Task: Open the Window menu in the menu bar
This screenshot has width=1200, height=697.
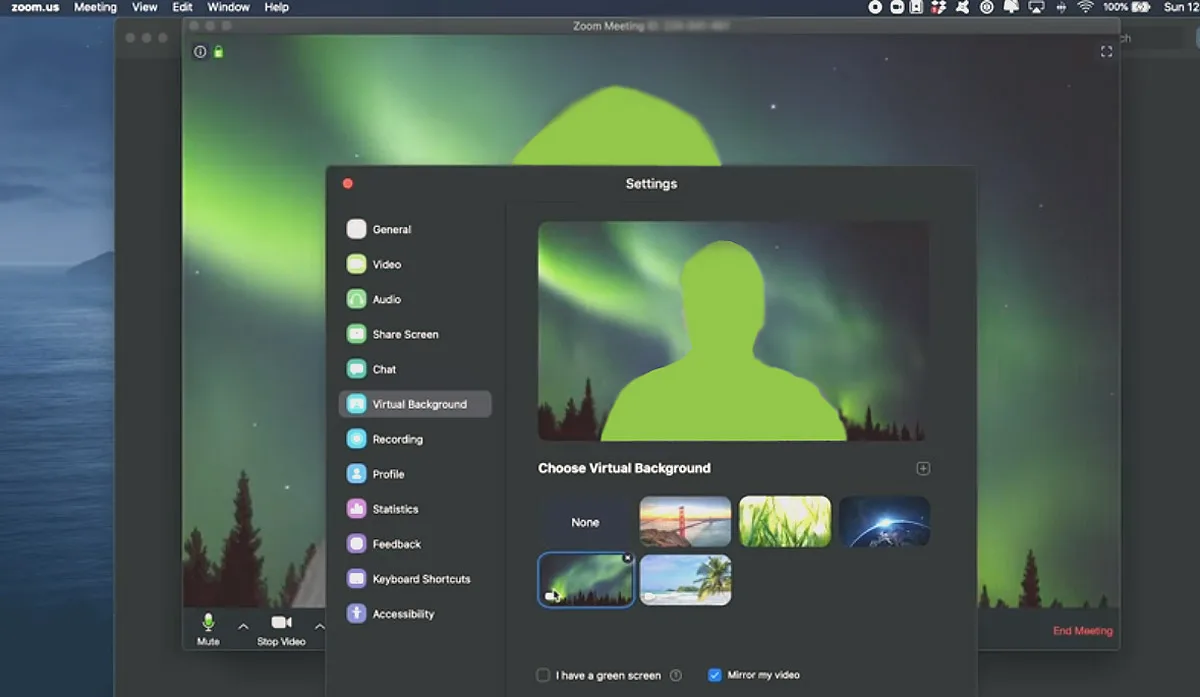Action: [228, 7]
